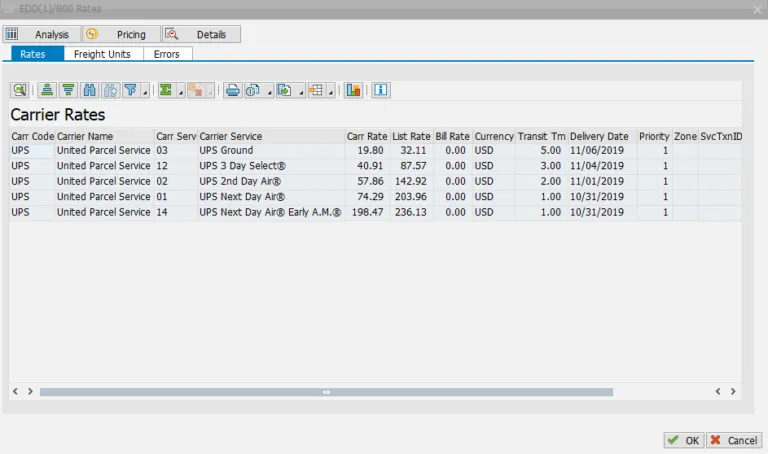Click the Find Next binoculars icon
Image resolution: width=768 pixels, height=454 pixels.
pyautogui.click(x=111, y=90)
